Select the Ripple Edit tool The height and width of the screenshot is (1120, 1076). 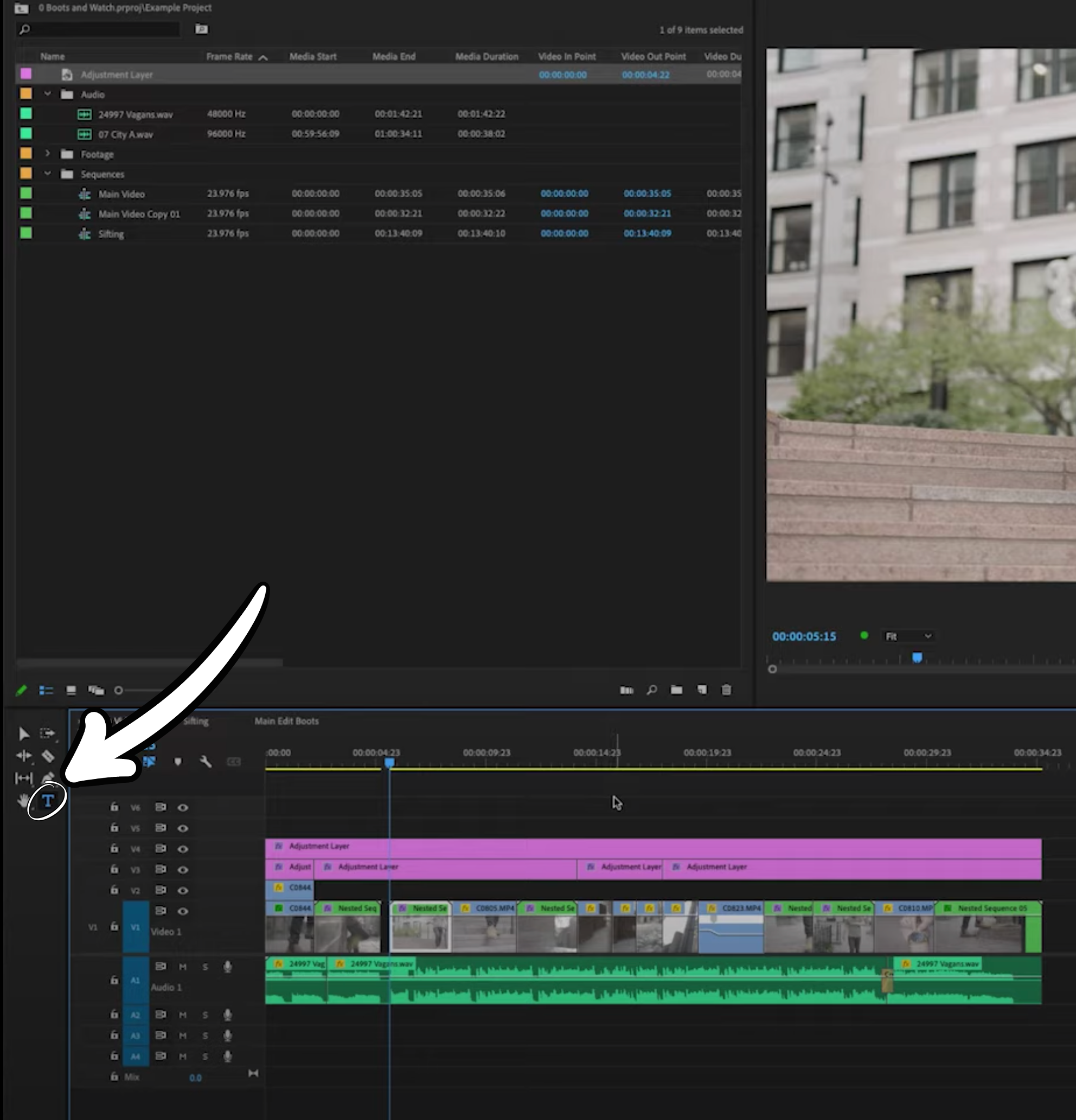(x=23, y=756)
